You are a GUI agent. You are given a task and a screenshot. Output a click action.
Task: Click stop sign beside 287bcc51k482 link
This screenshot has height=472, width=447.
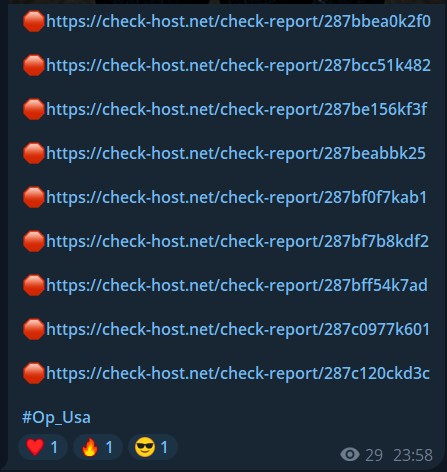coord(33,65)
